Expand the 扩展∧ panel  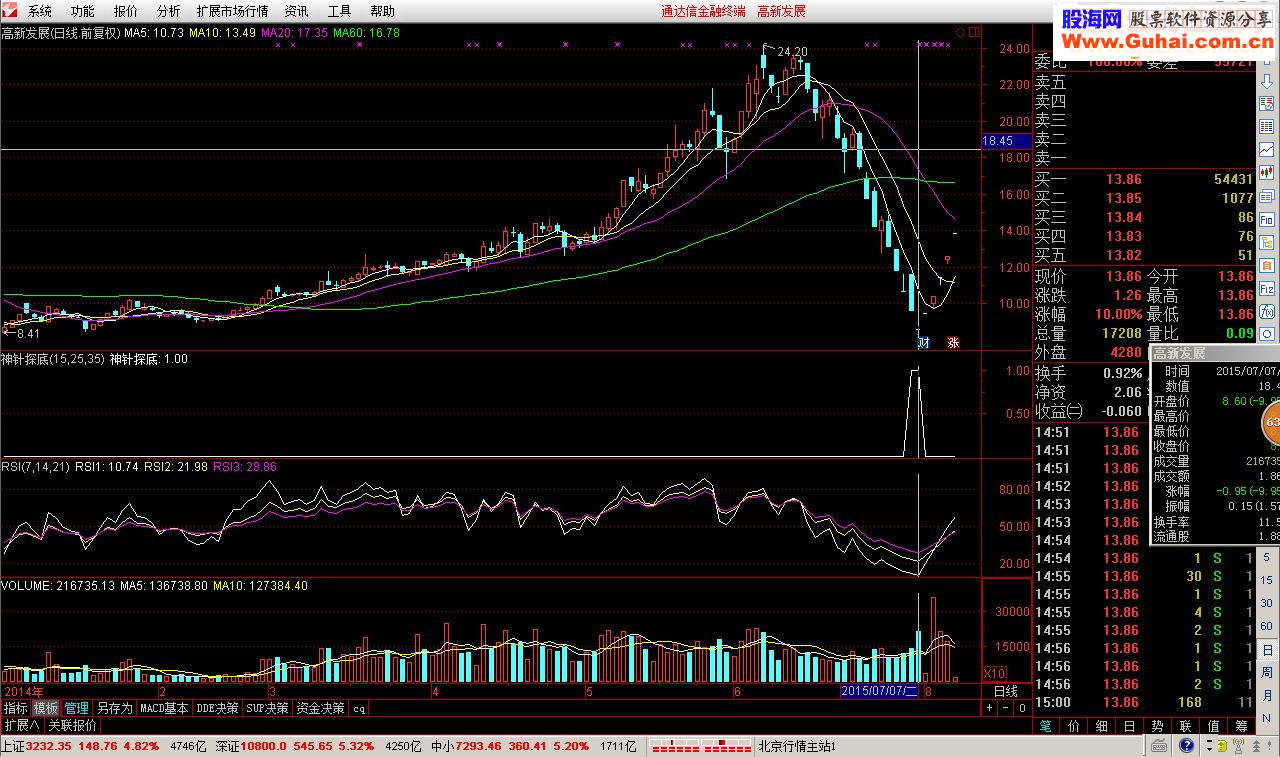pyautogui.click(x=22, y=726)
